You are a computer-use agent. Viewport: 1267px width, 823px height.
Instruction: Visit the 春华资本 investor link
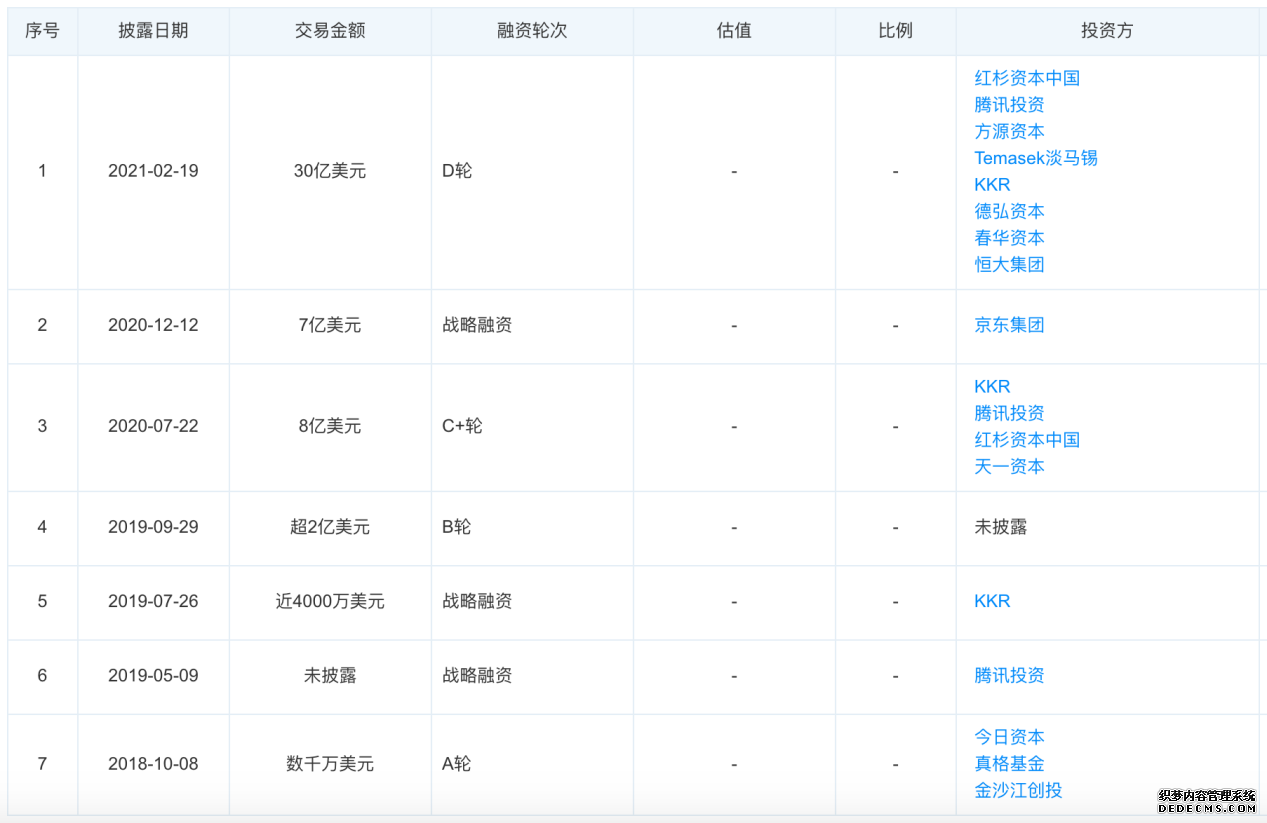click(x=1009, y=238)
